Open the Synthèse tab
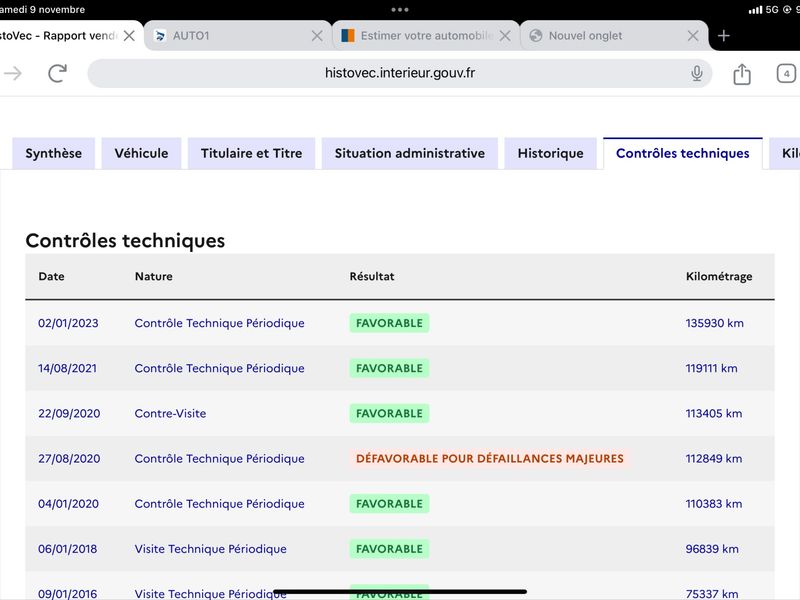The height and width of the screenshot is (600, 800). (54, 153)
